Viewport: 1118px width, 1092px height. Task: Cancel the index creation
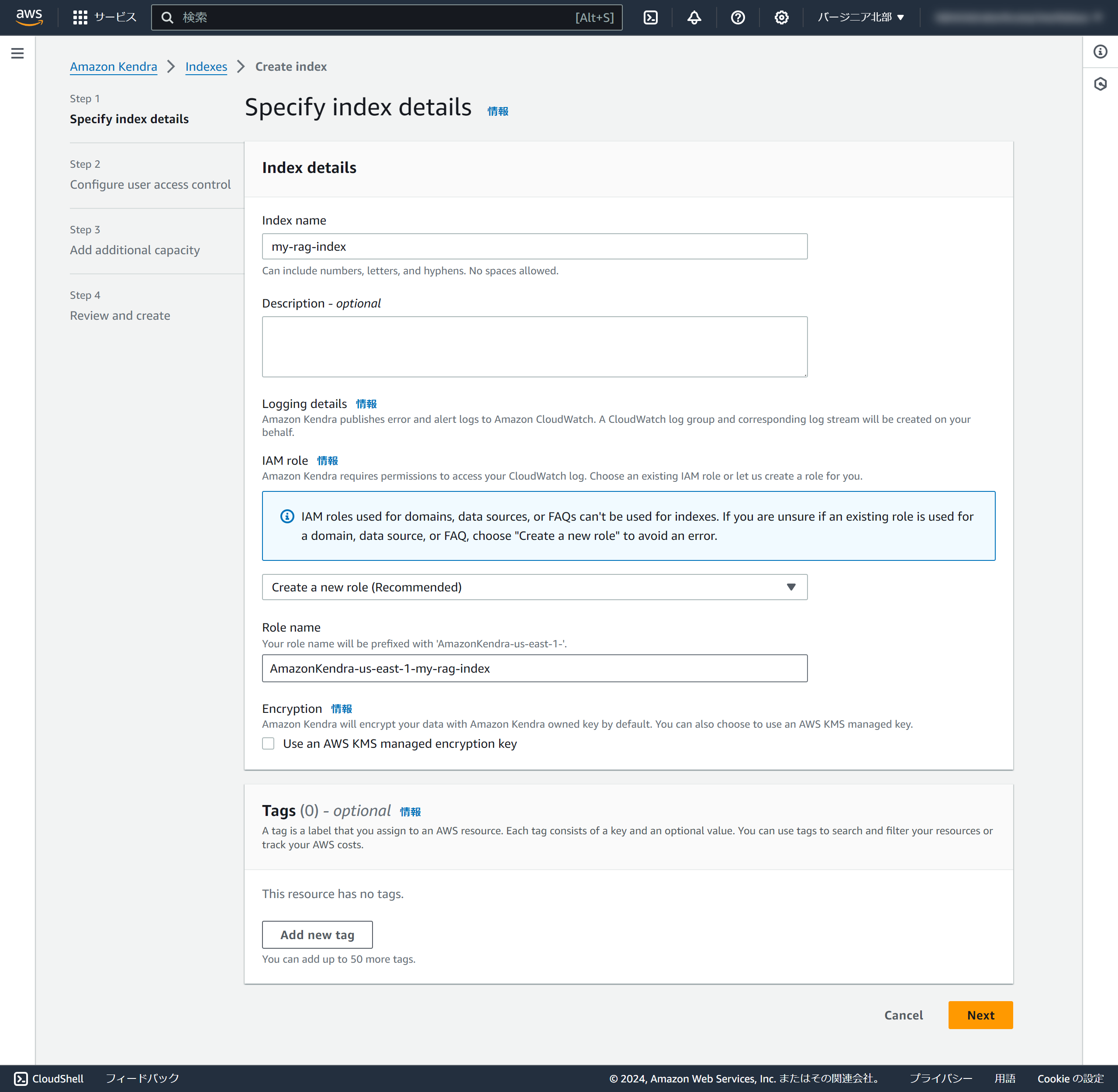click(903, 1015)
